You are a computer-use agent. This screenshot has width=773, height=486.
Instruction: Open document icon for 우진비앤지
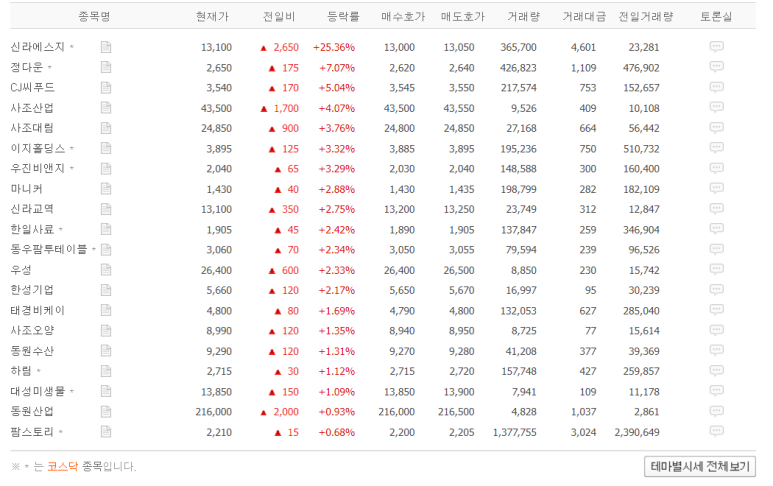pyautogui.click(x=106, y=169)
